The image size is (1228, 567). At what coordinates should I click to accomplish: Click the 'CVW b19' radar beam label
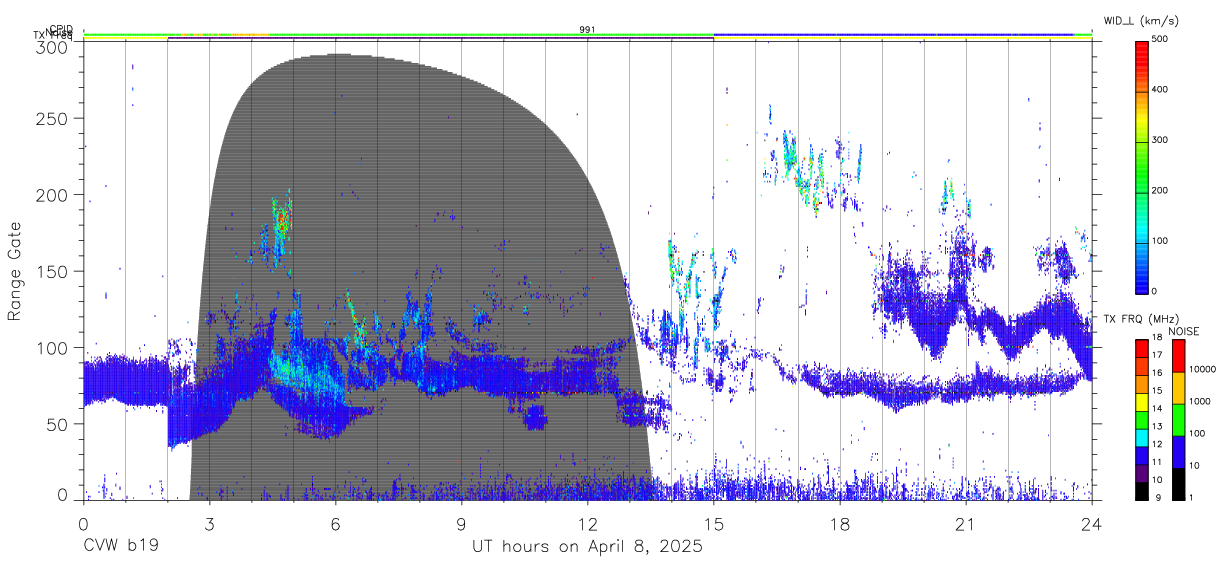[120, 547]
